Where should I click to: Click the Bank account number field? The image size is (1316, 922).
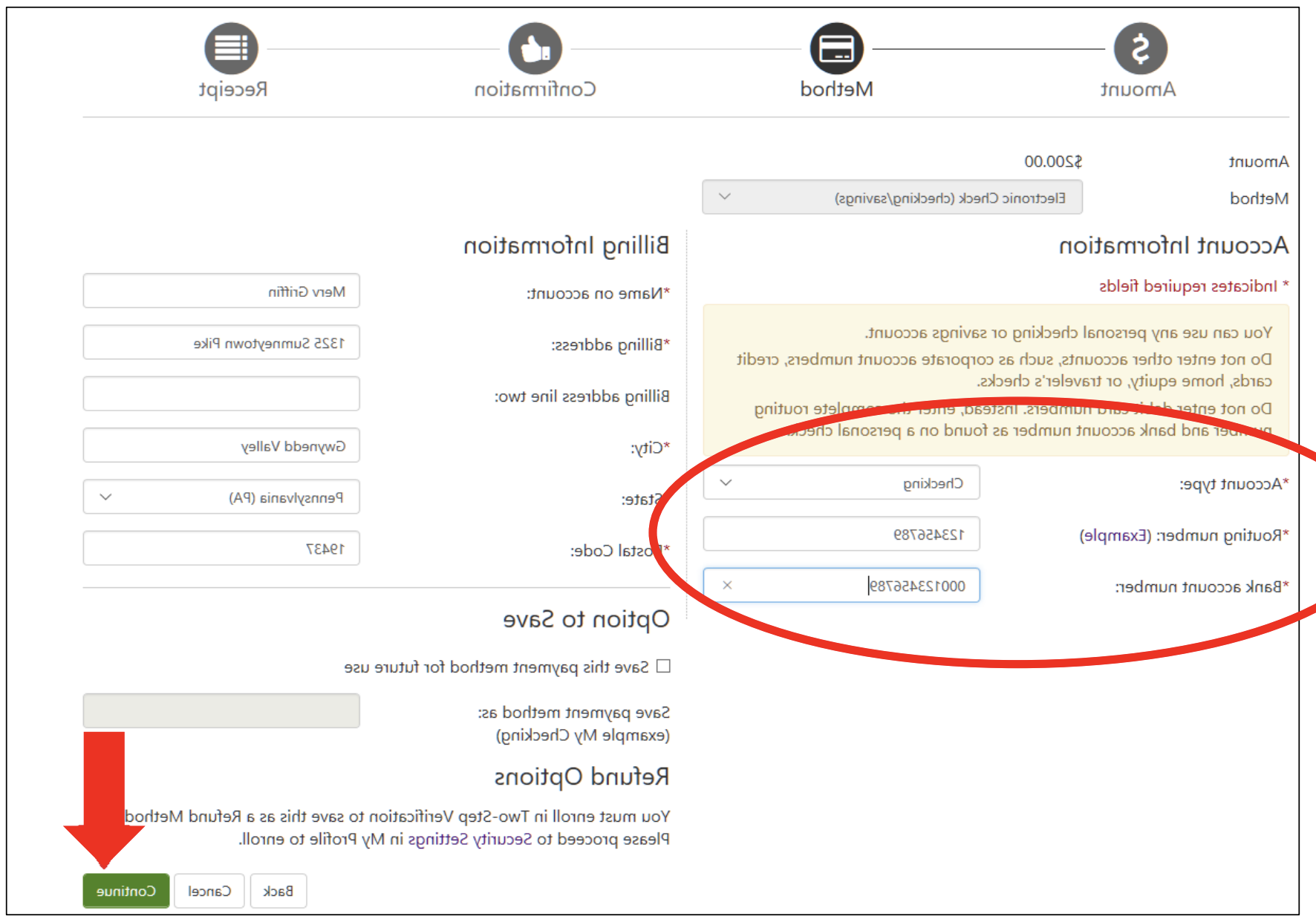[841, 585]
